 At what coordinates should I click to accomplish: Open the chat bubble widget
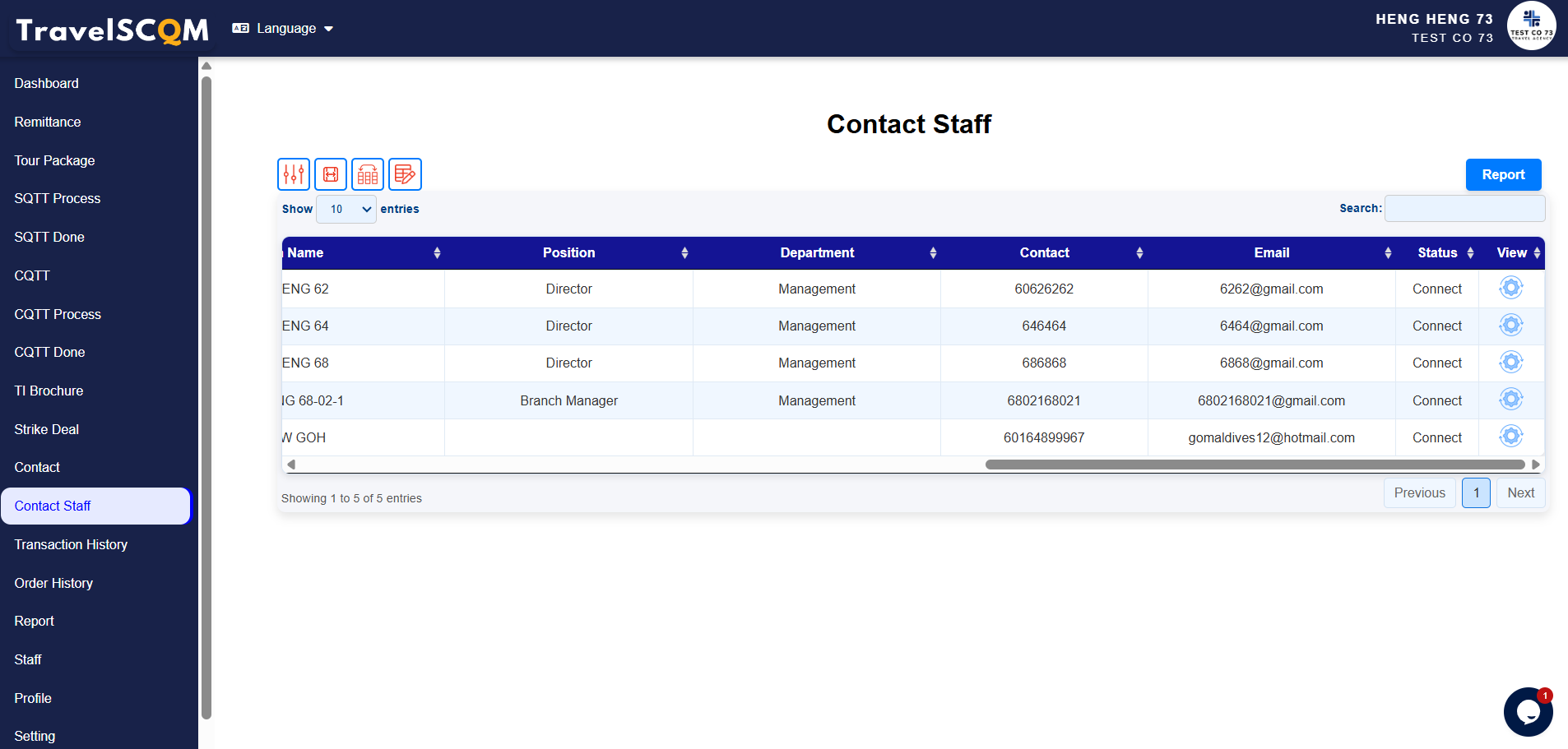tap(1528, 711)
